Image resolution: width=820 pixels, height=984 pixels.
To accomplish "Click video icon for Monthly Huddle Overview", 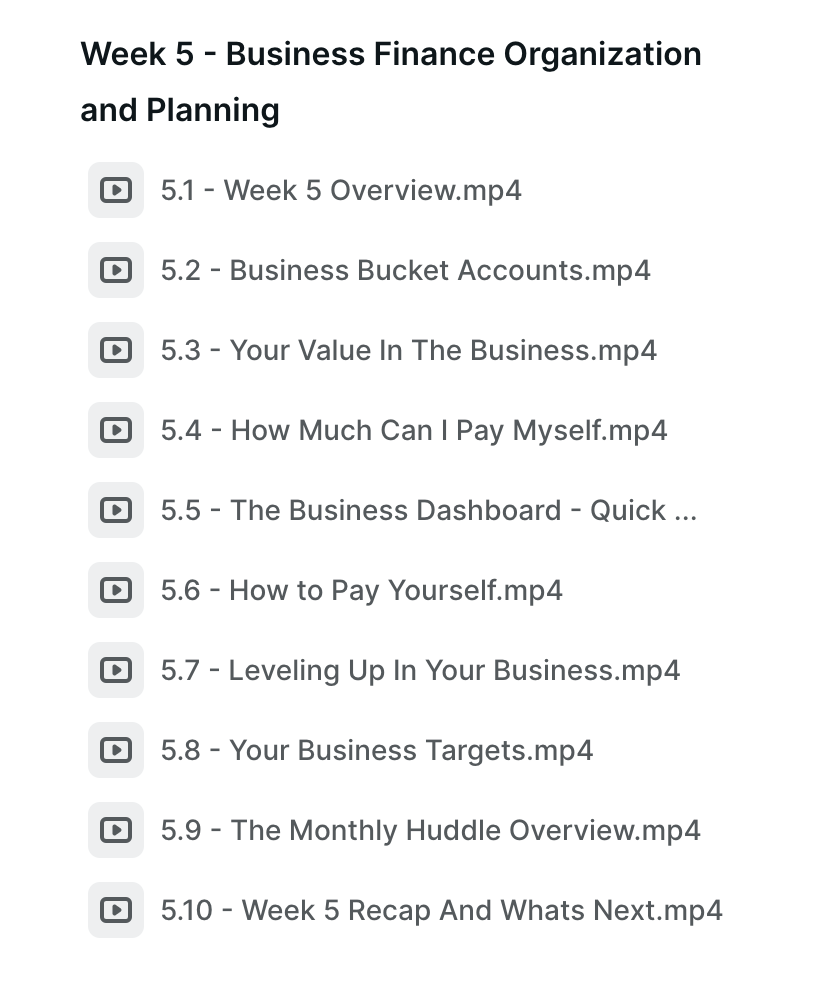I will click(x=116, y=830).
